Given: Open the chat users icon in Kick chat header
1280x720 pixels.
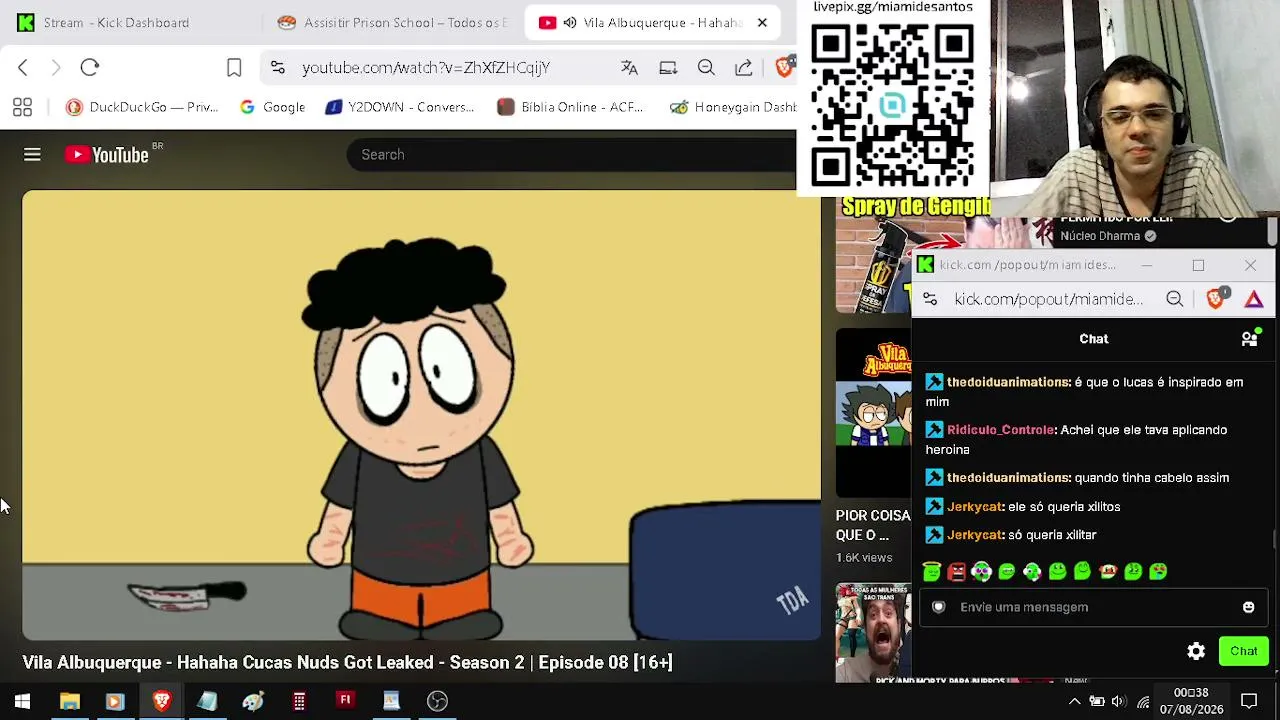Looking at the screenshot, I should [1250, 338].
